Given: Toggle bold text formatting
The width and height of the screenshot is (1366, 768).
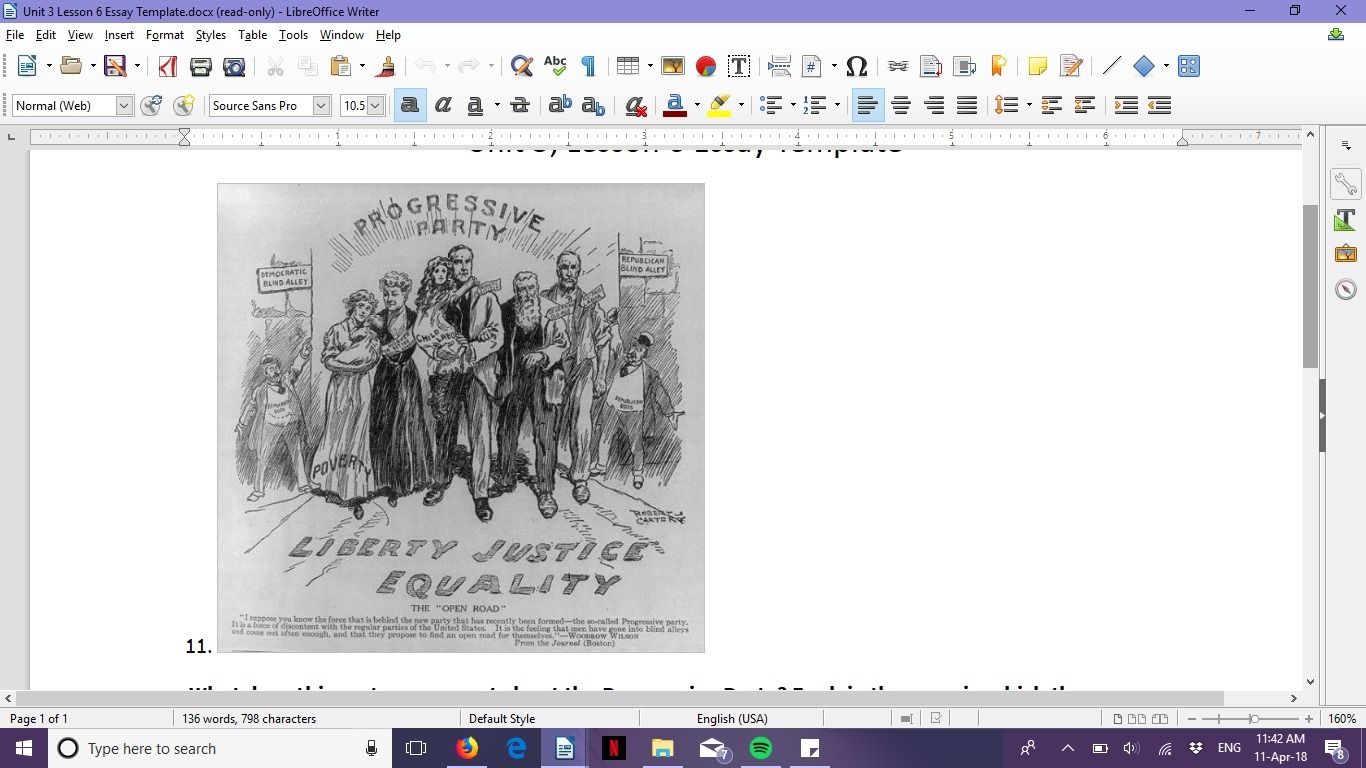Looking at the screenshot, I should [408, 106].
